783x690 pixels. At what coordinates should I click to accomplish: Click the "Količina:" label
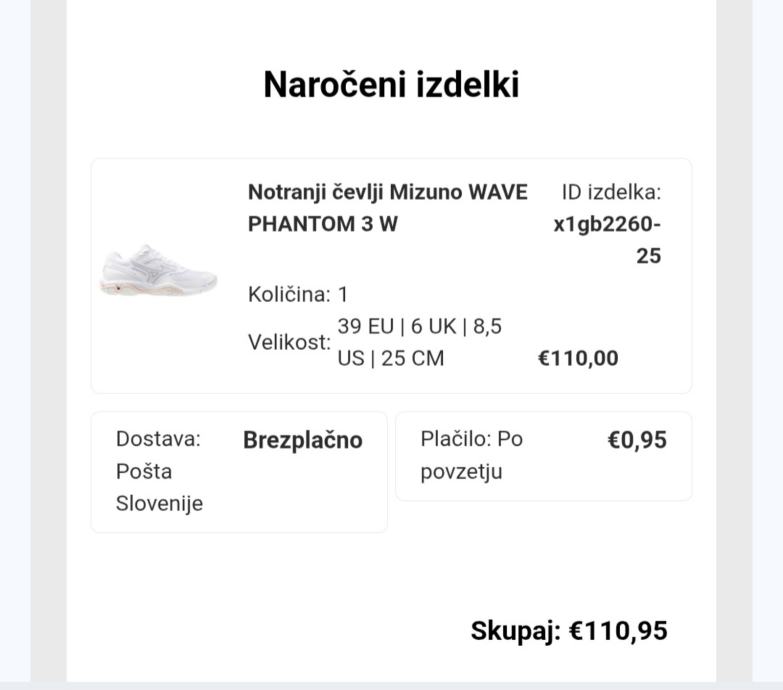click(289, 294)
